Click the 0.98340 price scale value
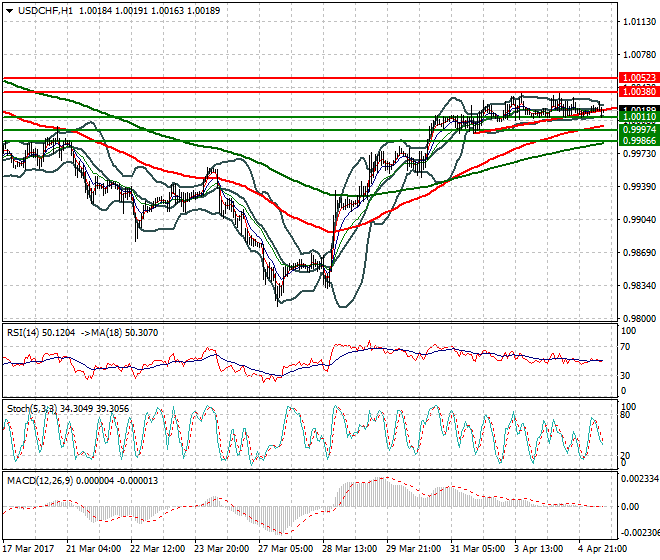 [x=639, y=285]
